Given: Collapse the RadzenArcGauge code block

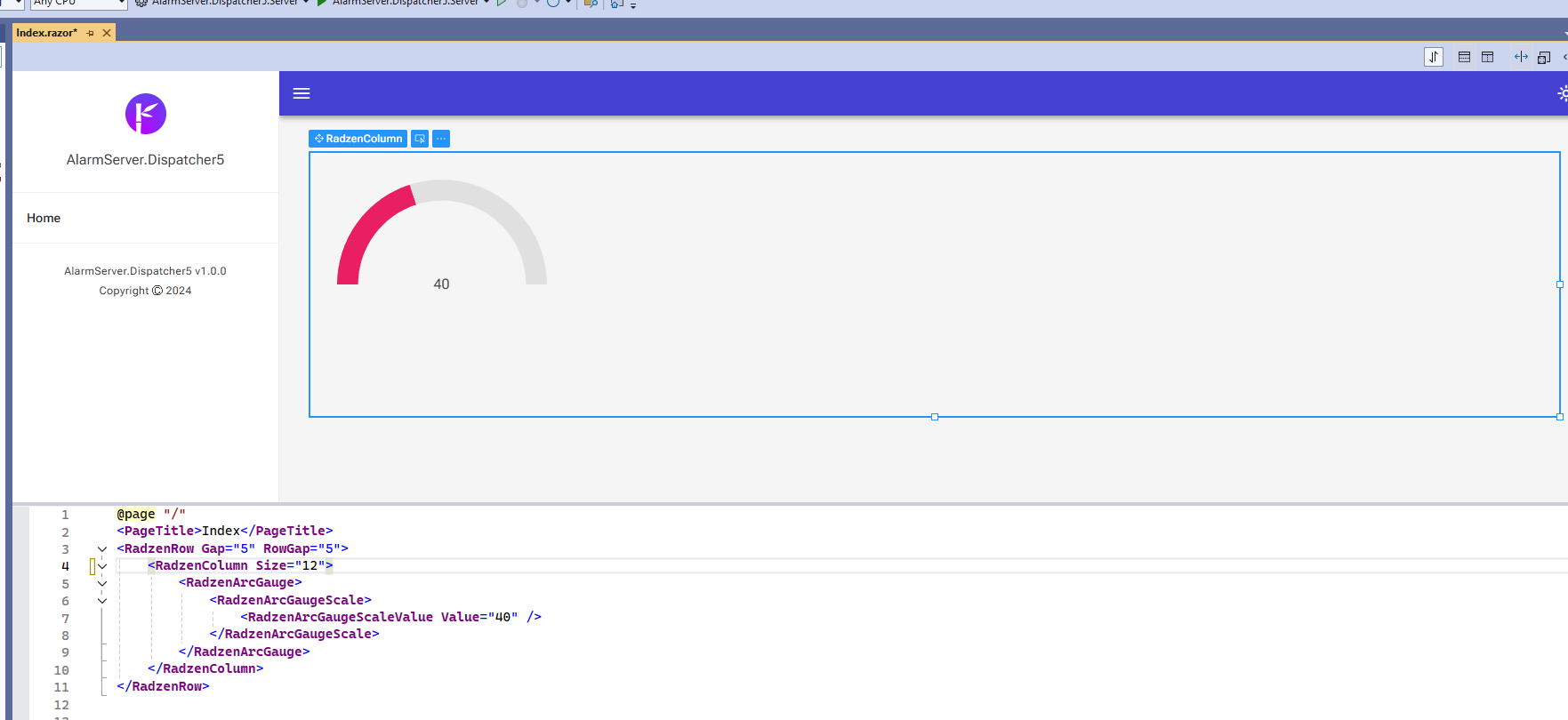Looking at the screenshot, I should pos(102,583).
